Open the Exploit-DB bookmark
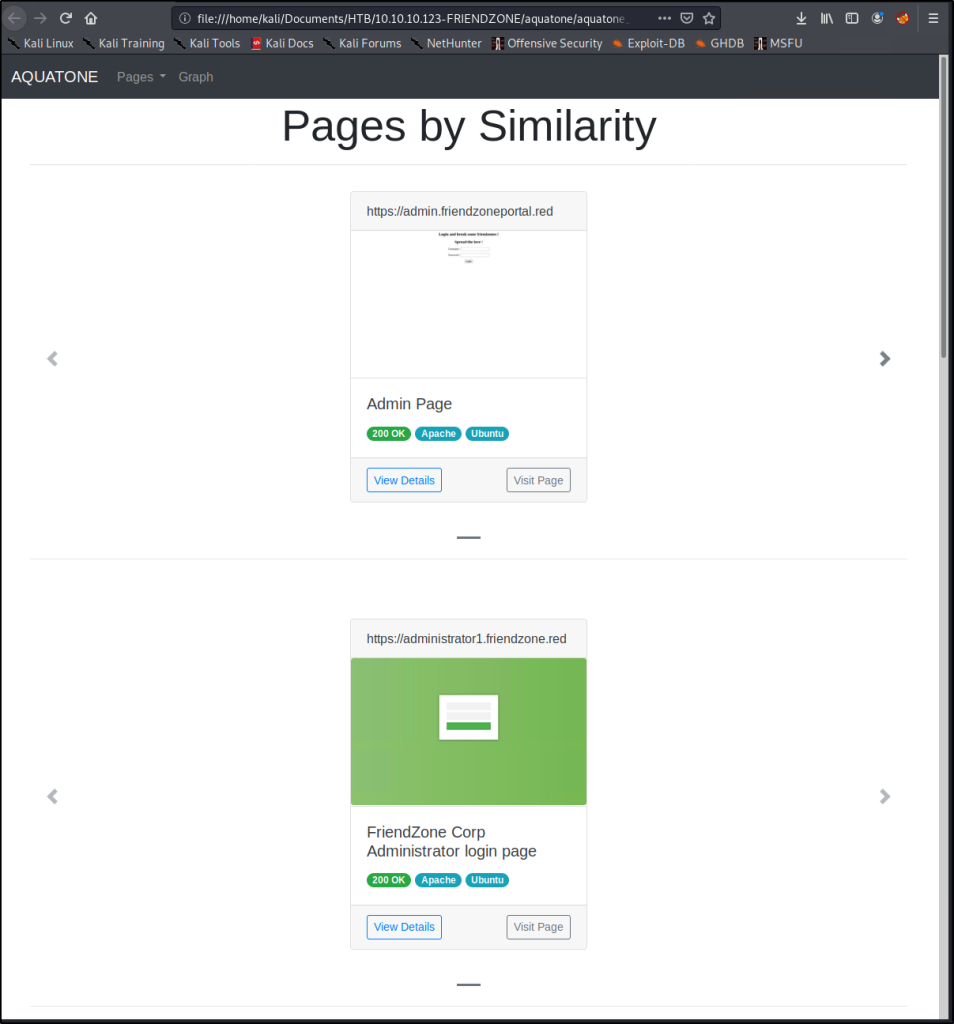The height and width of the screenshot is (1024, 954). click(648, 43)
